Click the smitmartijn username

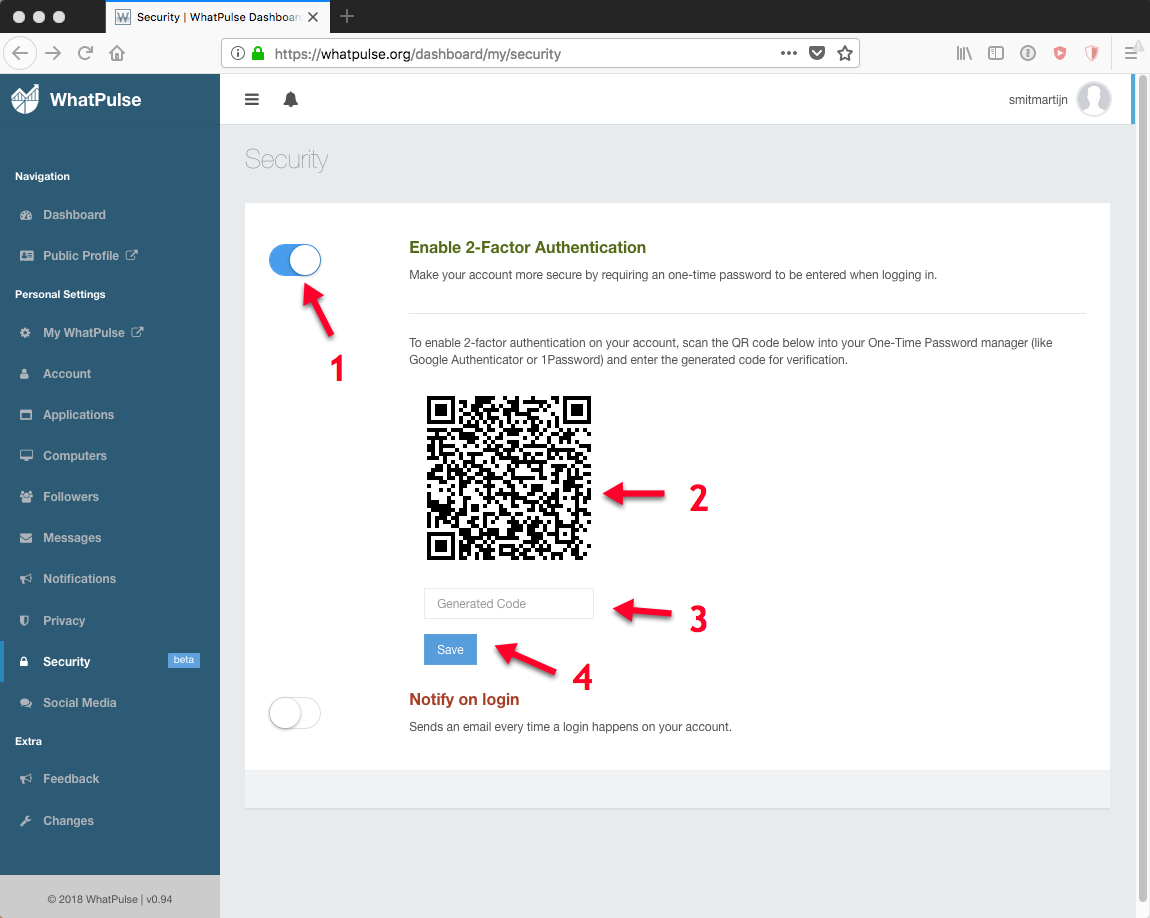[1038, 100]
